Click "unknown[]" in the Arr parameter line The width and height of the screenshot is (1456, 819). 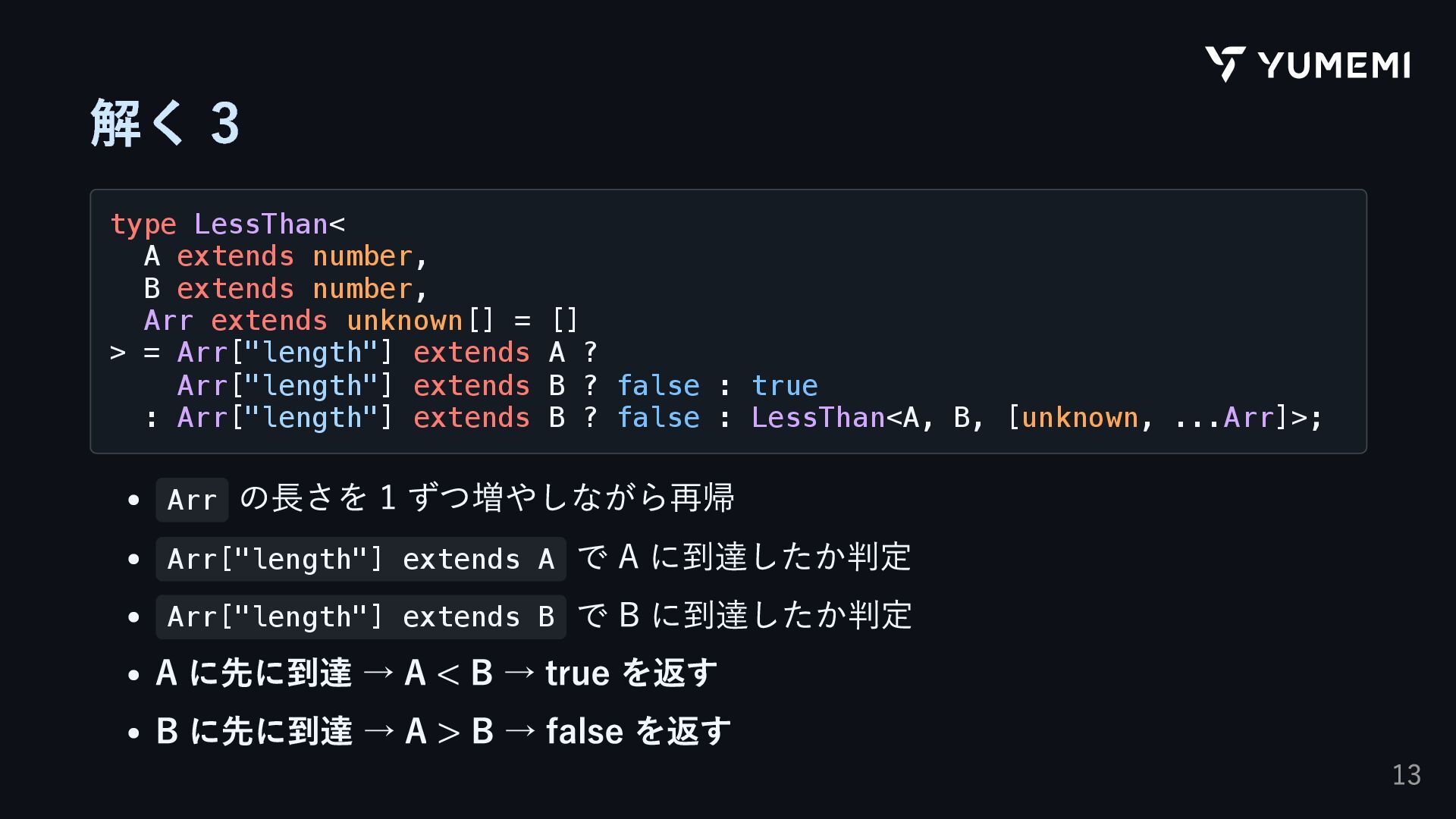(x=420, y=321)
